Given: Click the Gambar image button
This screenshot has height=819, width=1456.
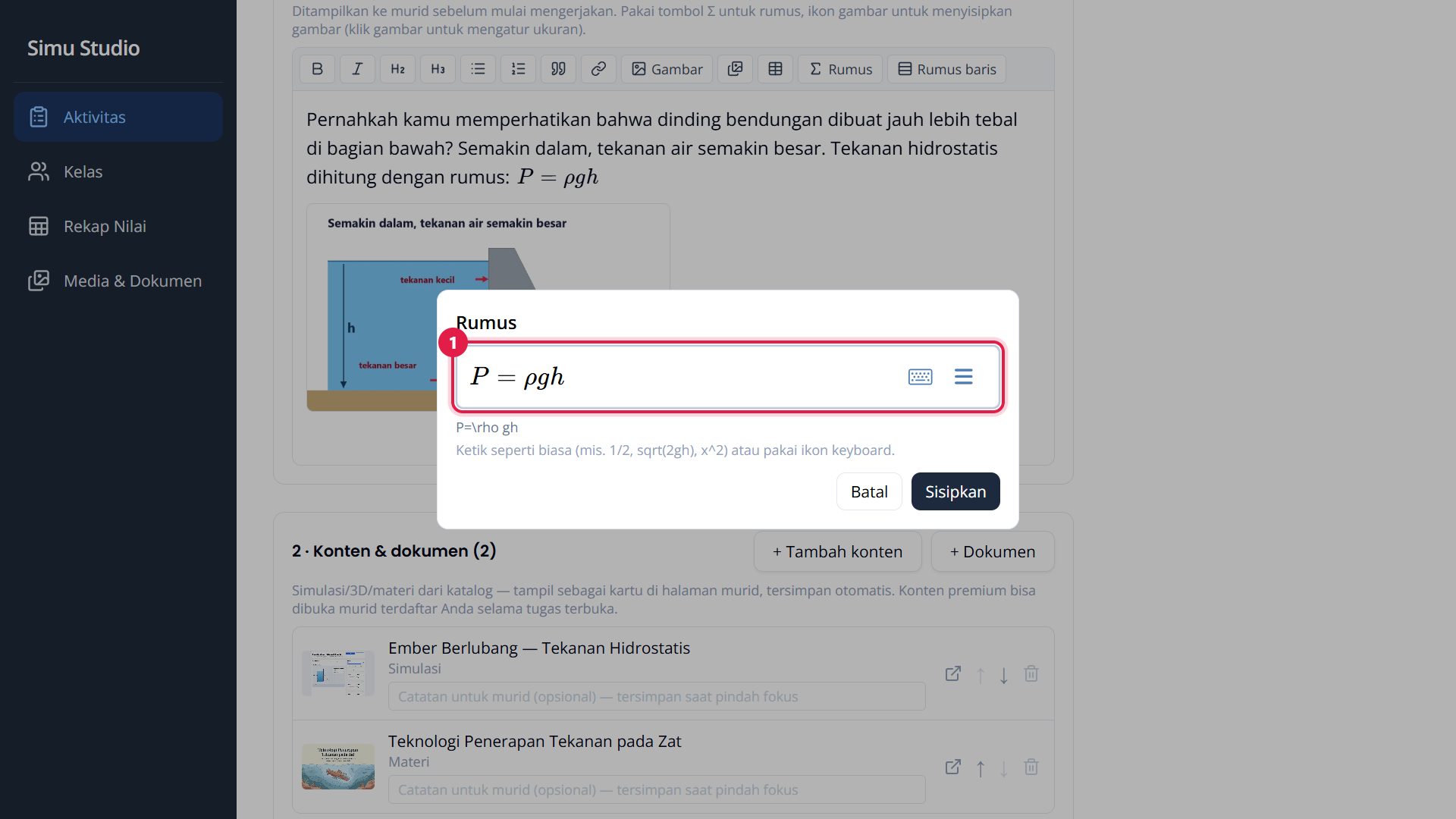Looking at the screenshot, I should [667, 69].
